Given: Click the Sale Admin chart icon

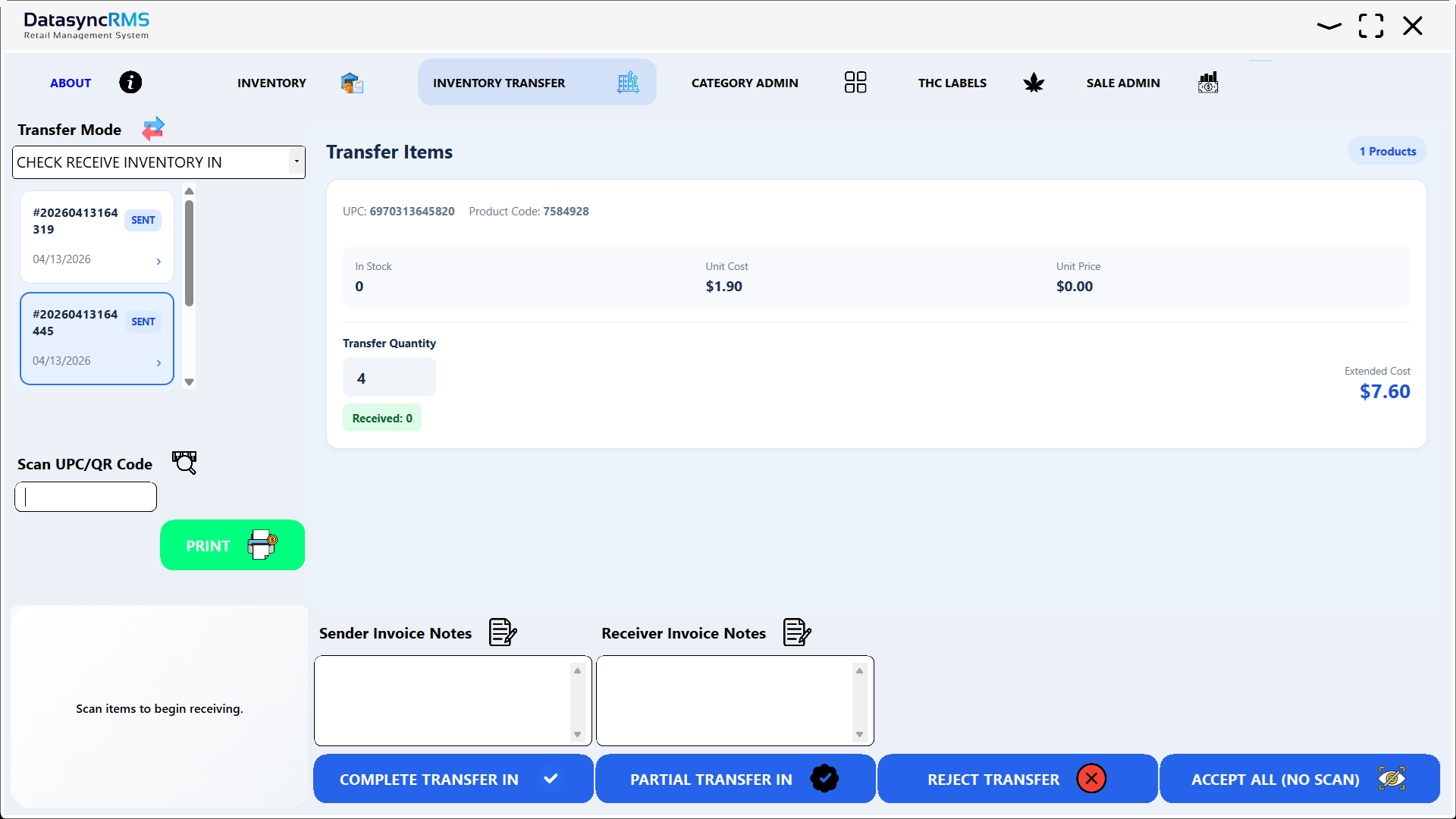Looking at the screenshot, I should tap(1208, 82).
